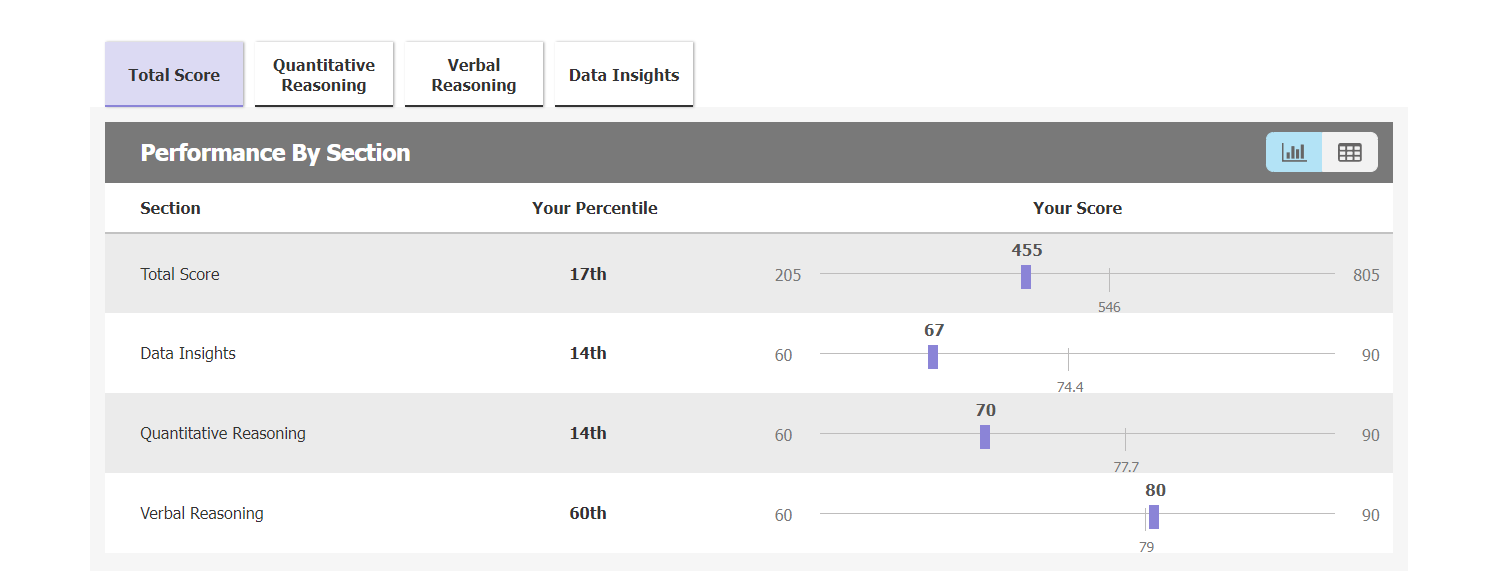Switch to table view icon
Viewport: 1503px width, 571px height.
(x=1350, y=152)
